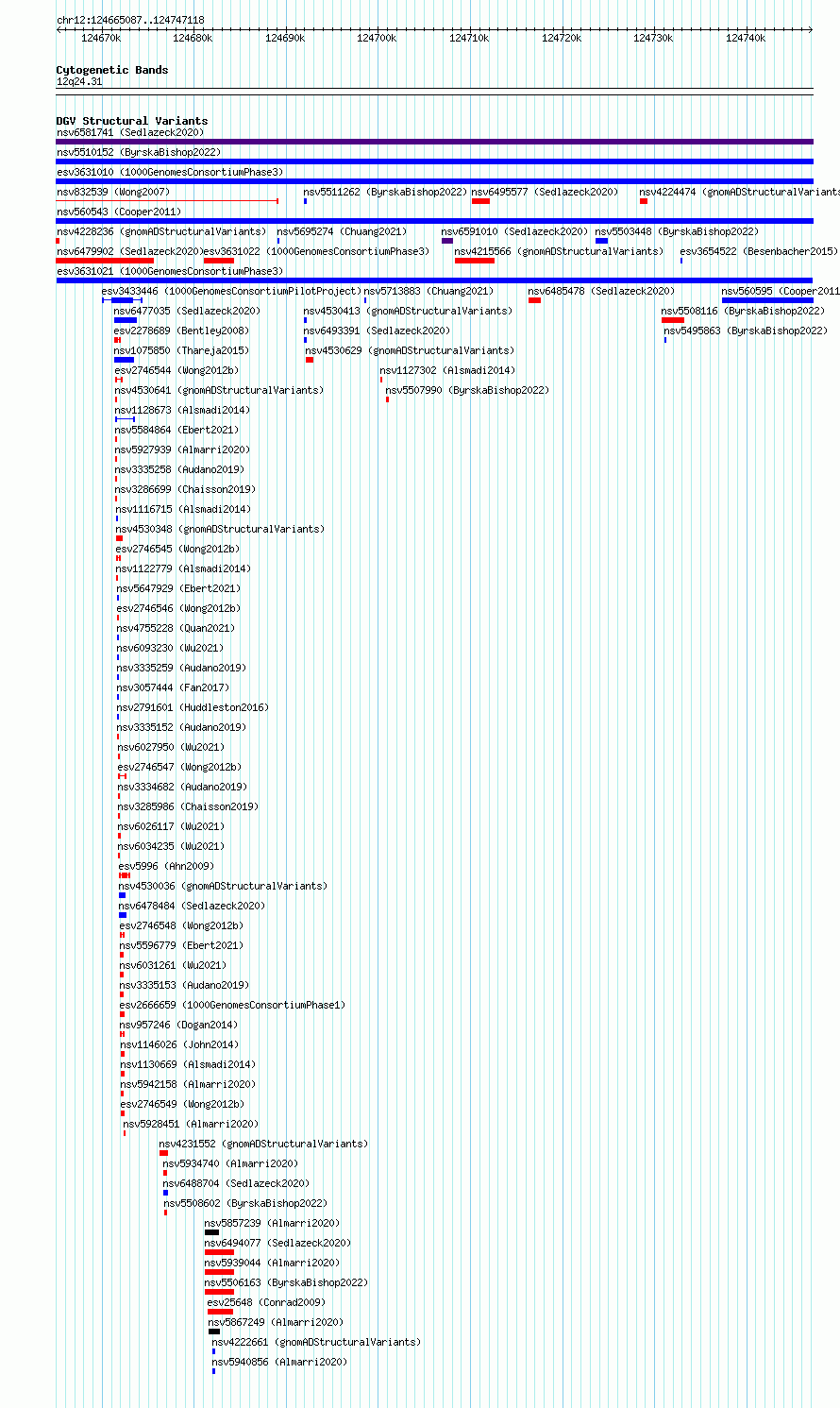The image size is (840, 1408).
Task: Click nsv3286699 (Chaisson2019) label
Action: coord(185,489)
